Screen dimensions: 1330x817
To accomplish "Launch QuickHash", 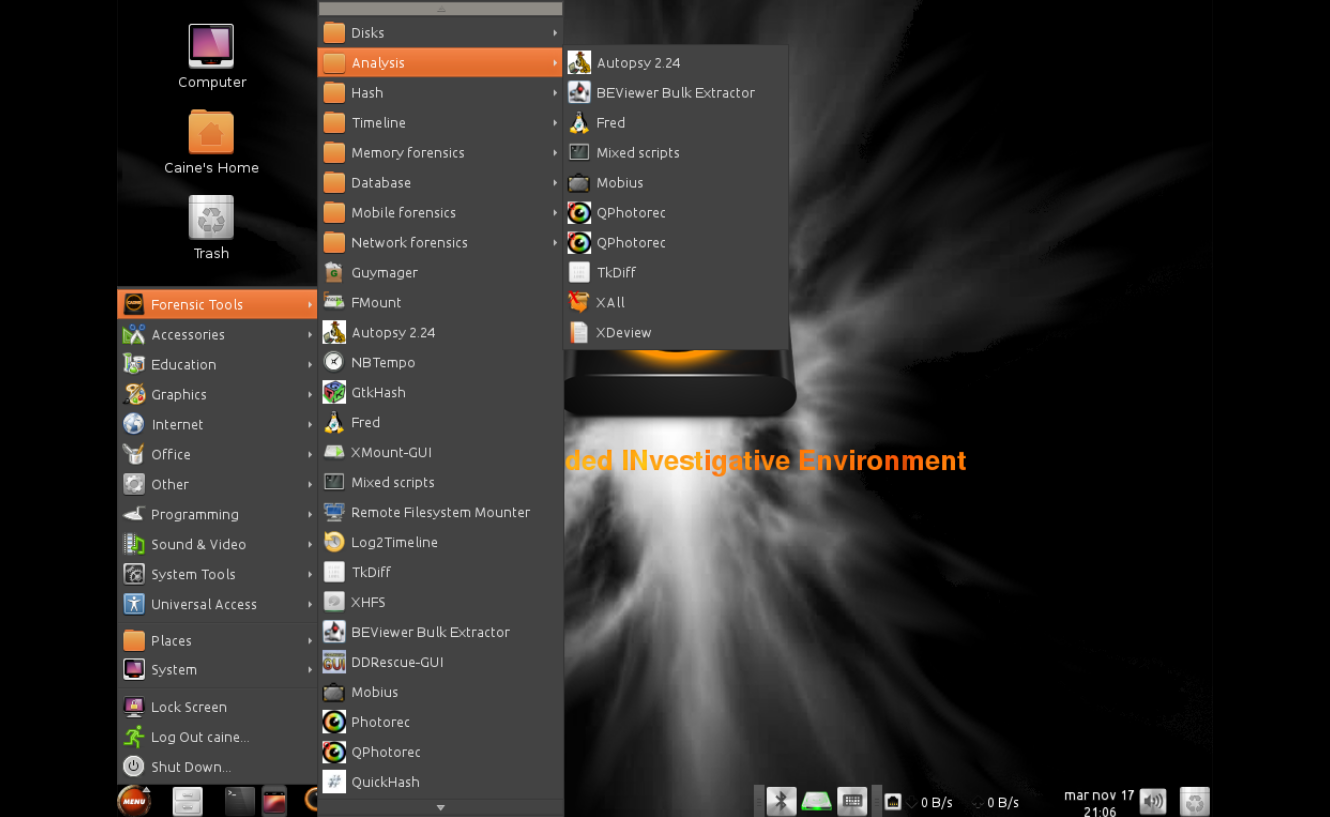I will 440,782.
